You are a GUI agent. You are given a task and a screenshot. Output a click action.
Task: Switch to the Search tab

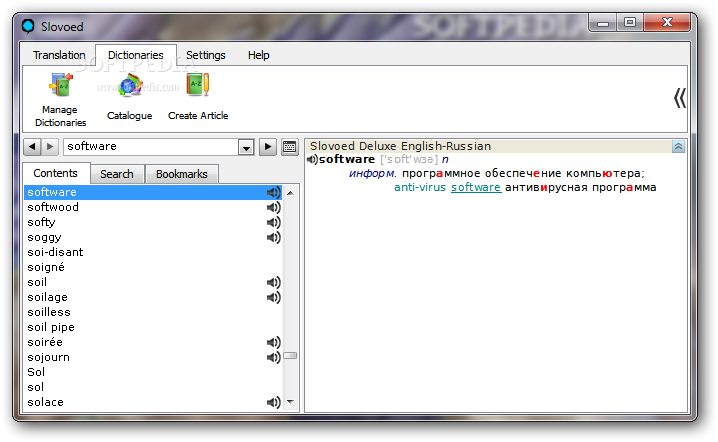click(x=117, y=174)
